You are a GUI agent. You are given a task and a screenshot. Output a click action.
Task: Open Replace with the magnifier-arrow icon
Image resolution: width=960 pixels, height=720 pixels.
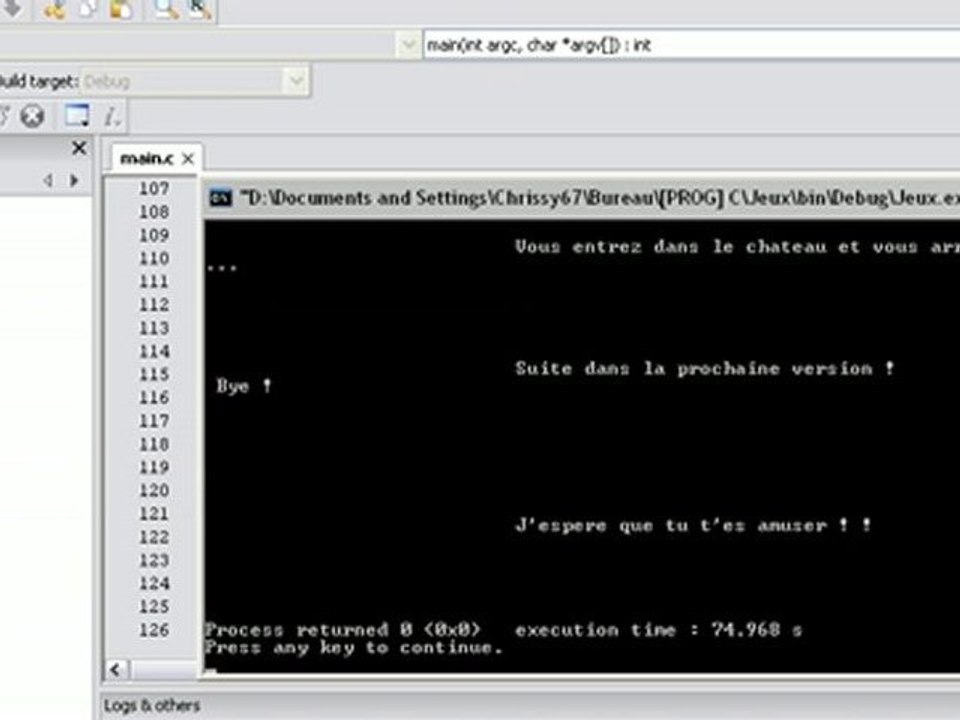200,9
